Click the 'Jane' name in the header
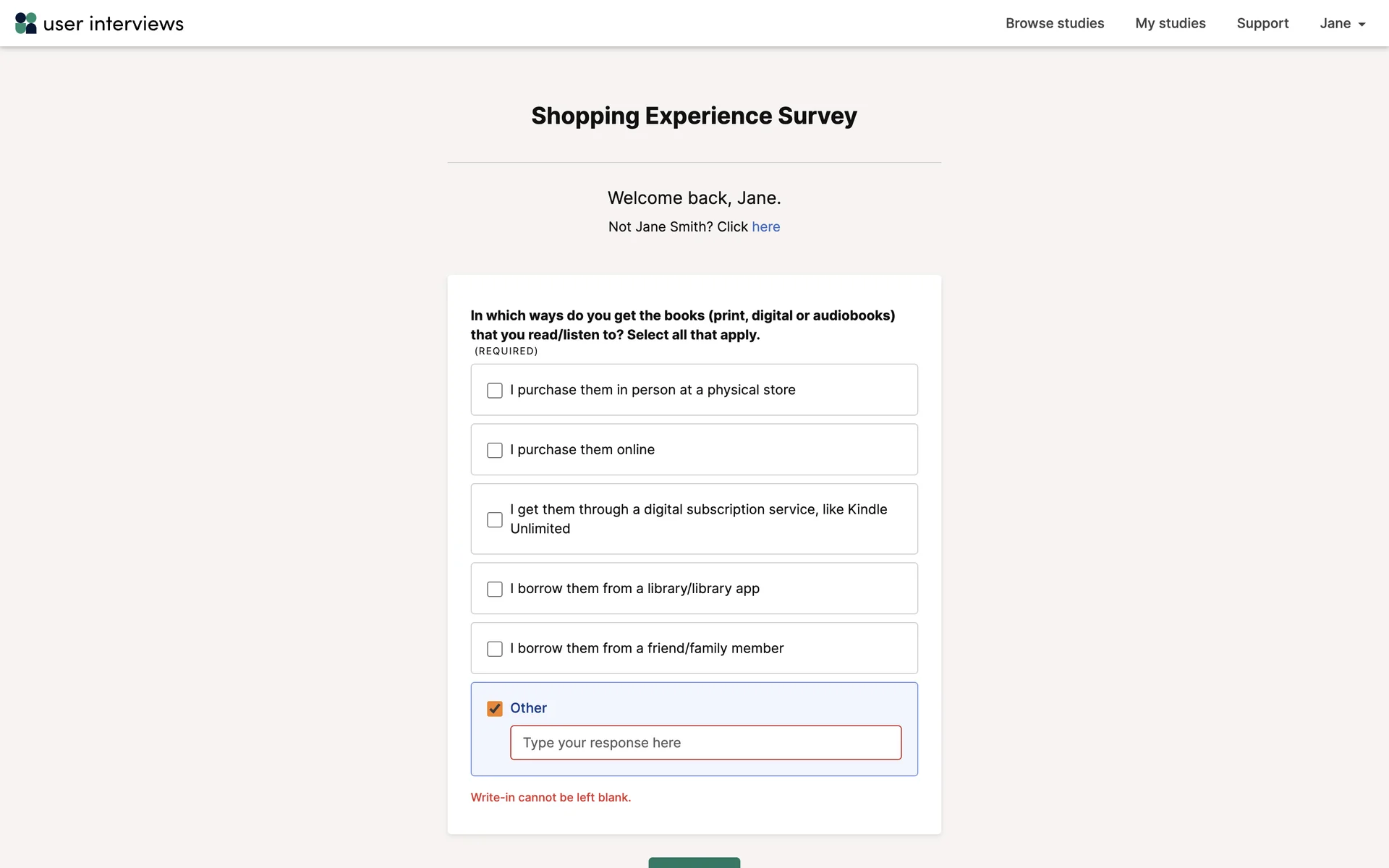The height and width of the screenshot is (868, 1389). click(x=1335, y=23)
